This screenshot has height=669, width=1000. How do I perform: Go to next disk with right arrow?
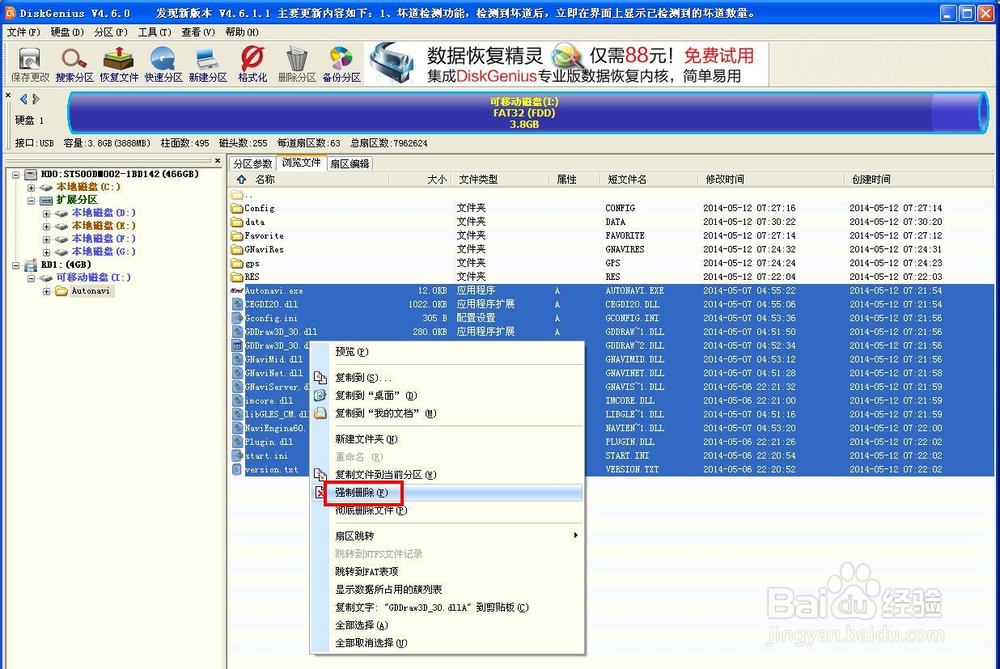click(36, 99)
